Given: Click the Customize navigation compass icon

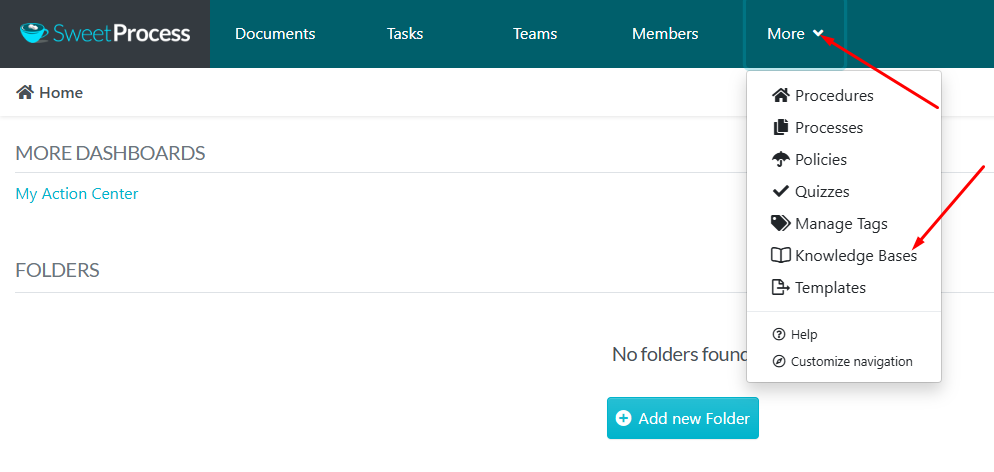Looking at the screenshot, I should (779, 362).
